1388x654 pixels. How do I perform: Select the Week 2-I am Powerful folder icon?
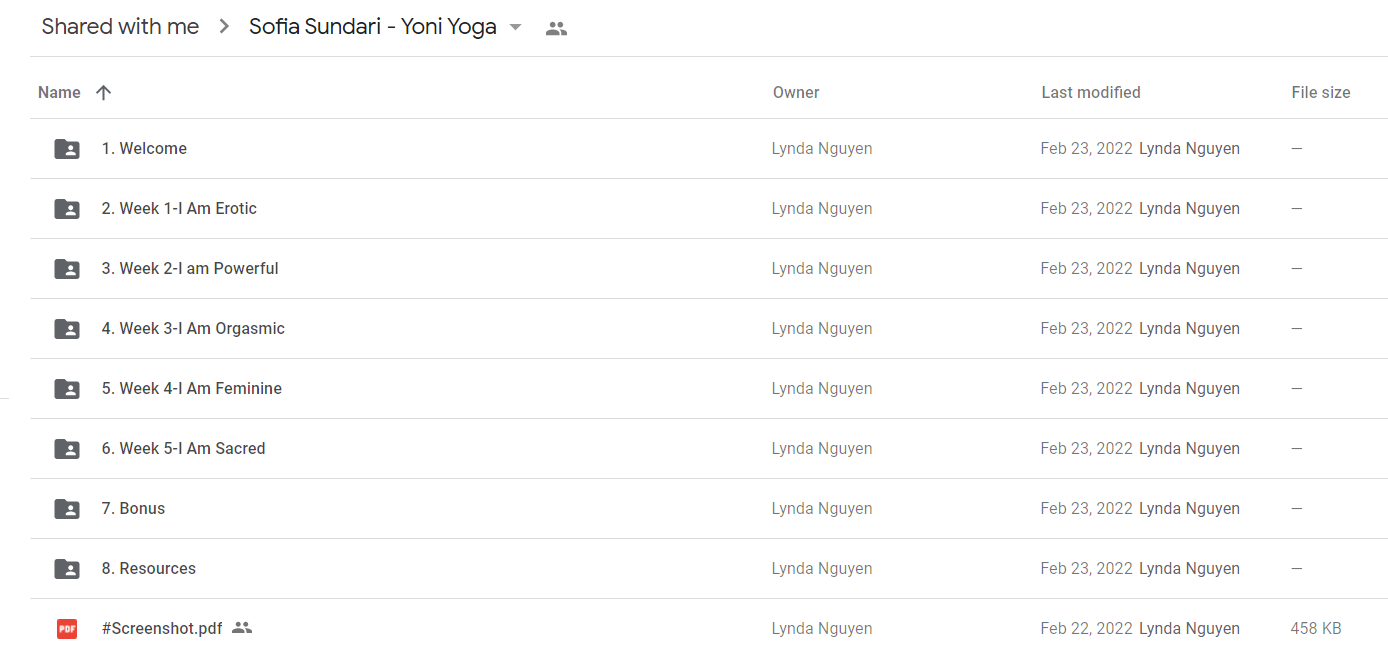tap(67, 269)
